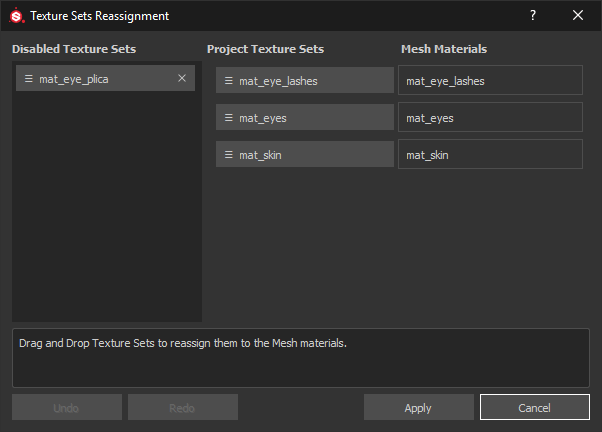
Task: Remove mat_eye_plica with its X icon
Action: pos(181,78)
